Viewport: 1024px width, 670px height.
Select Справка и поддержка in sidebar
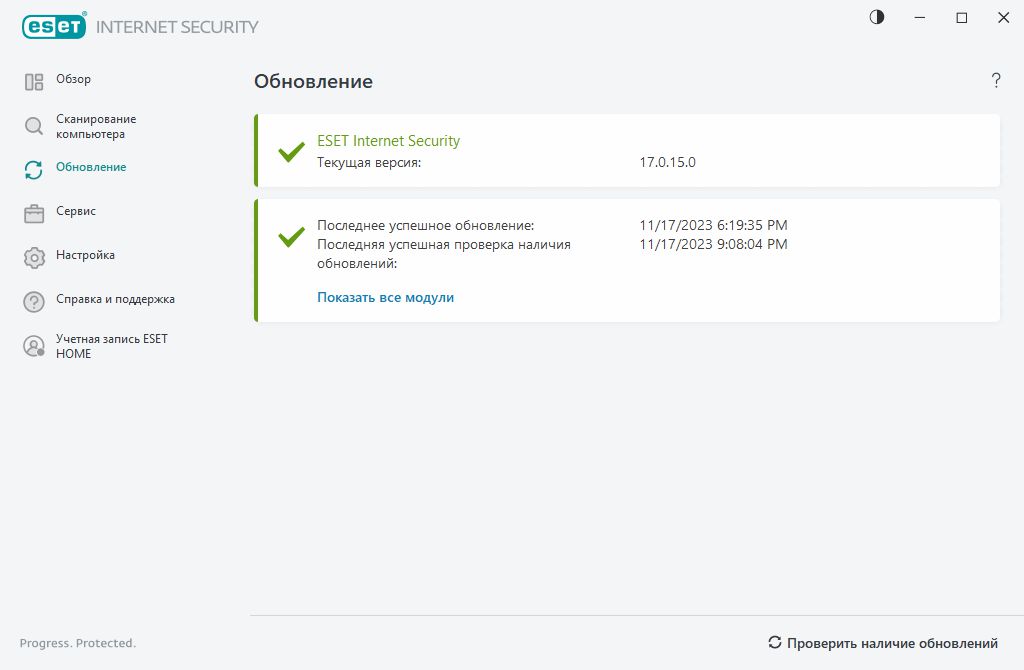[115, 299]
